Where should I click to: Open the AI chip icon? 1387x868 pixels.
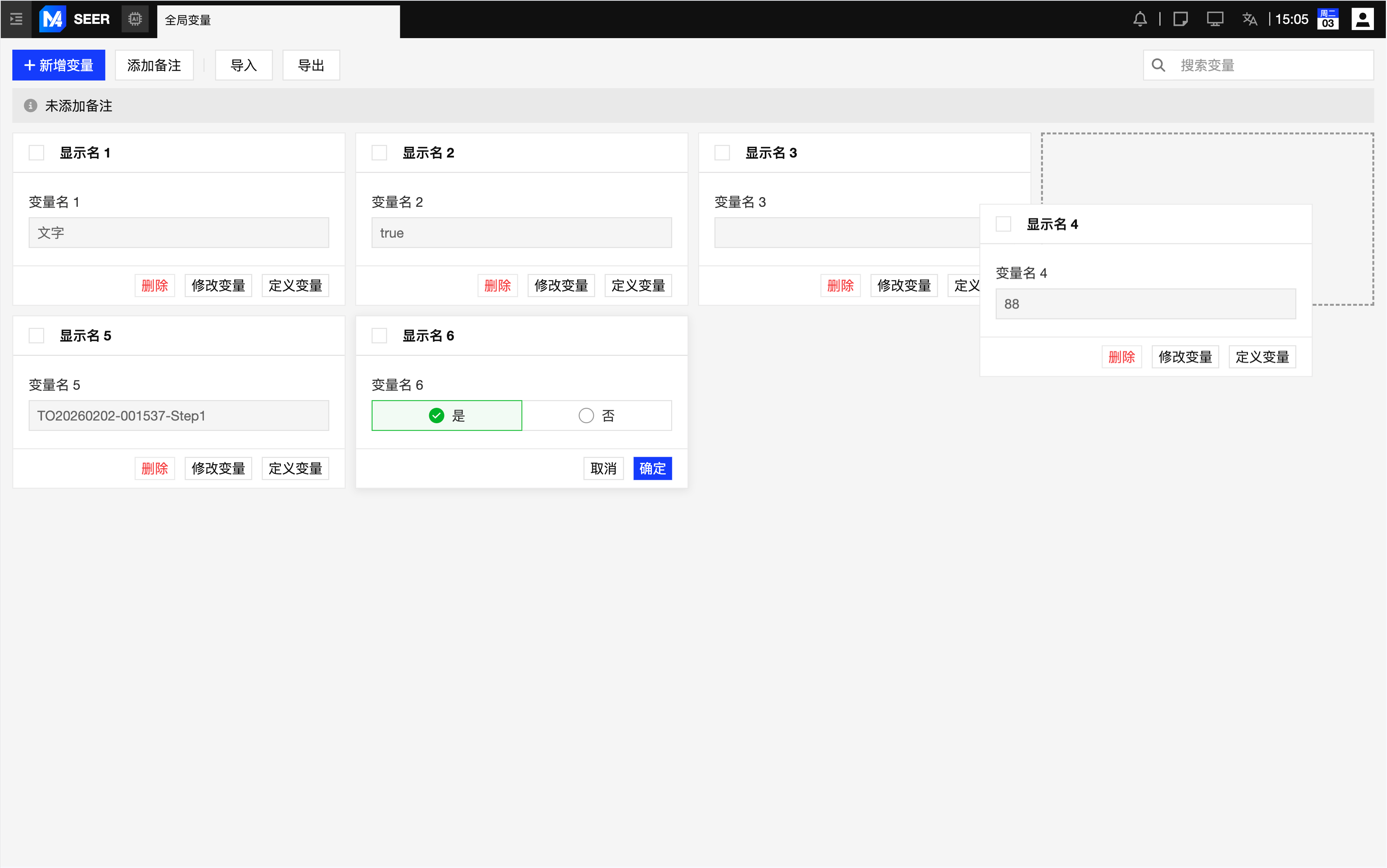tap(135, 19)
